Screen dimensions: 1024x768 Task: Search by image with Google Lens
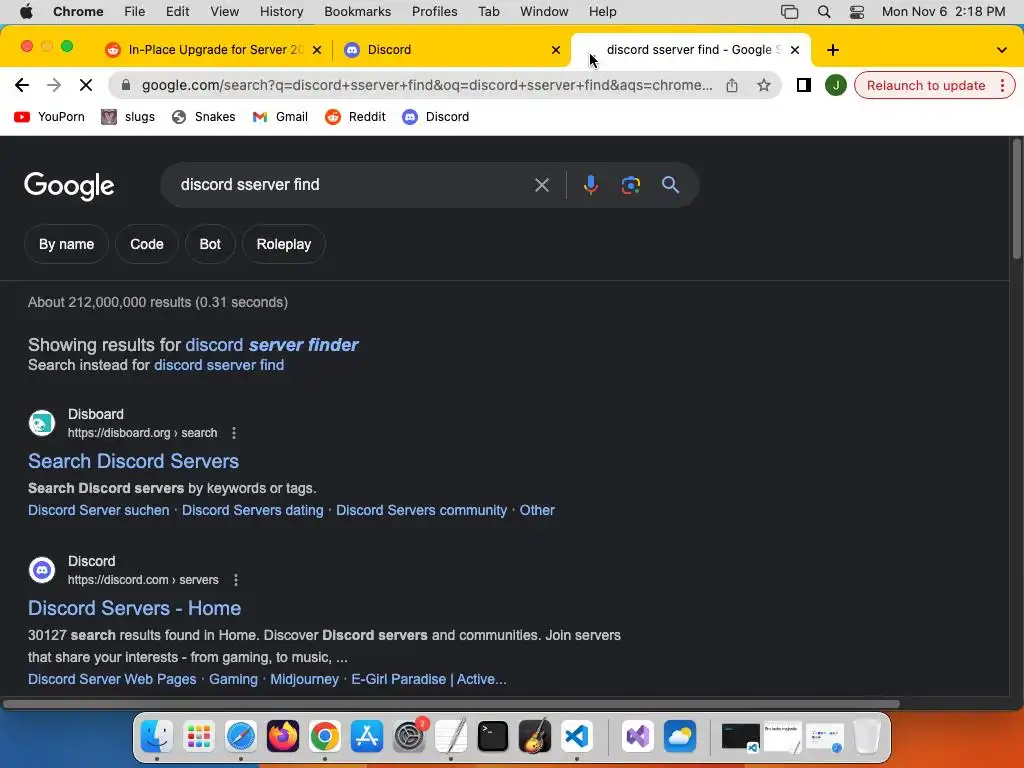click(630, 185)
